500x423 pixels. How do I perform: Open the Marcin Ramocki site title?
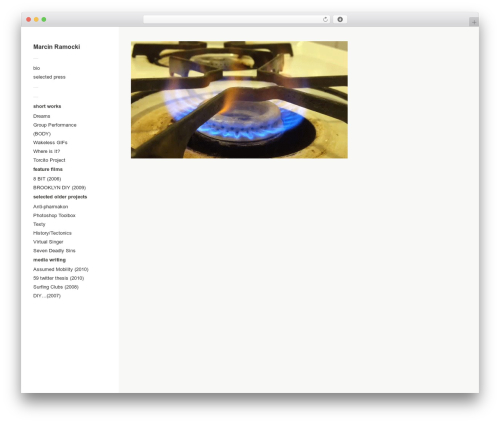coord(57,47)
